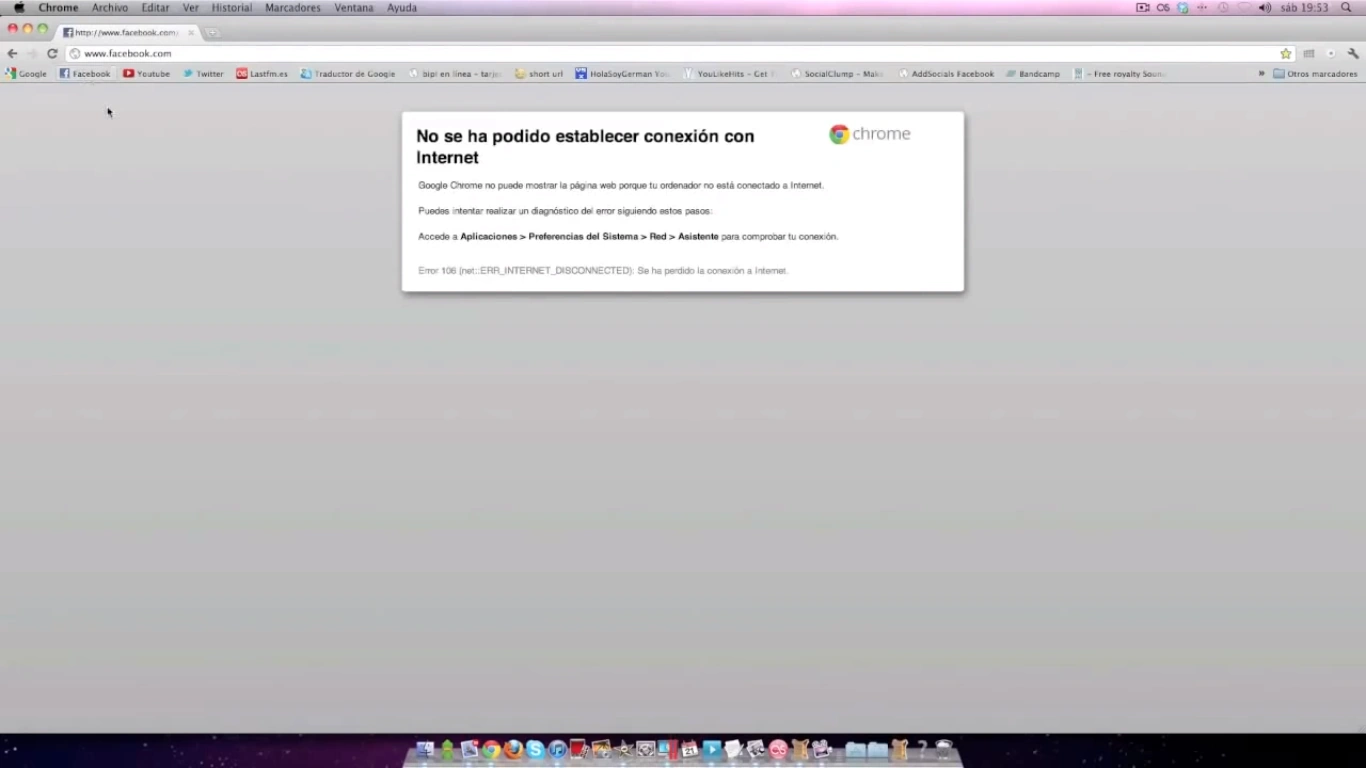This screenshot has height=768, width=1366.
Task: Launch iTunes from the dock
Action: coord(557,749)
